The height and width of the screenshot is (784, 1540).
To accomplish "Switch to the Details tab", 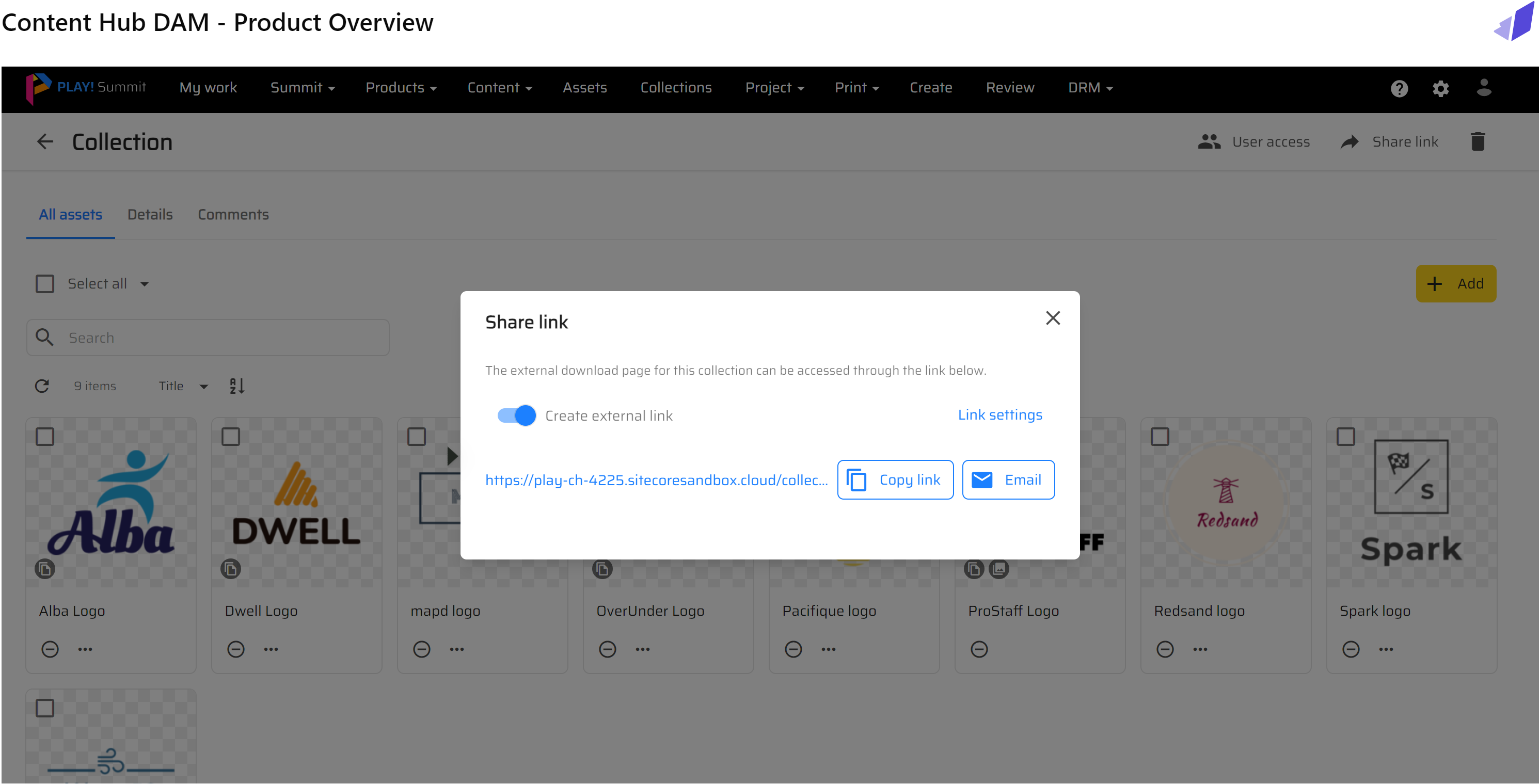I will pos(149,215).
